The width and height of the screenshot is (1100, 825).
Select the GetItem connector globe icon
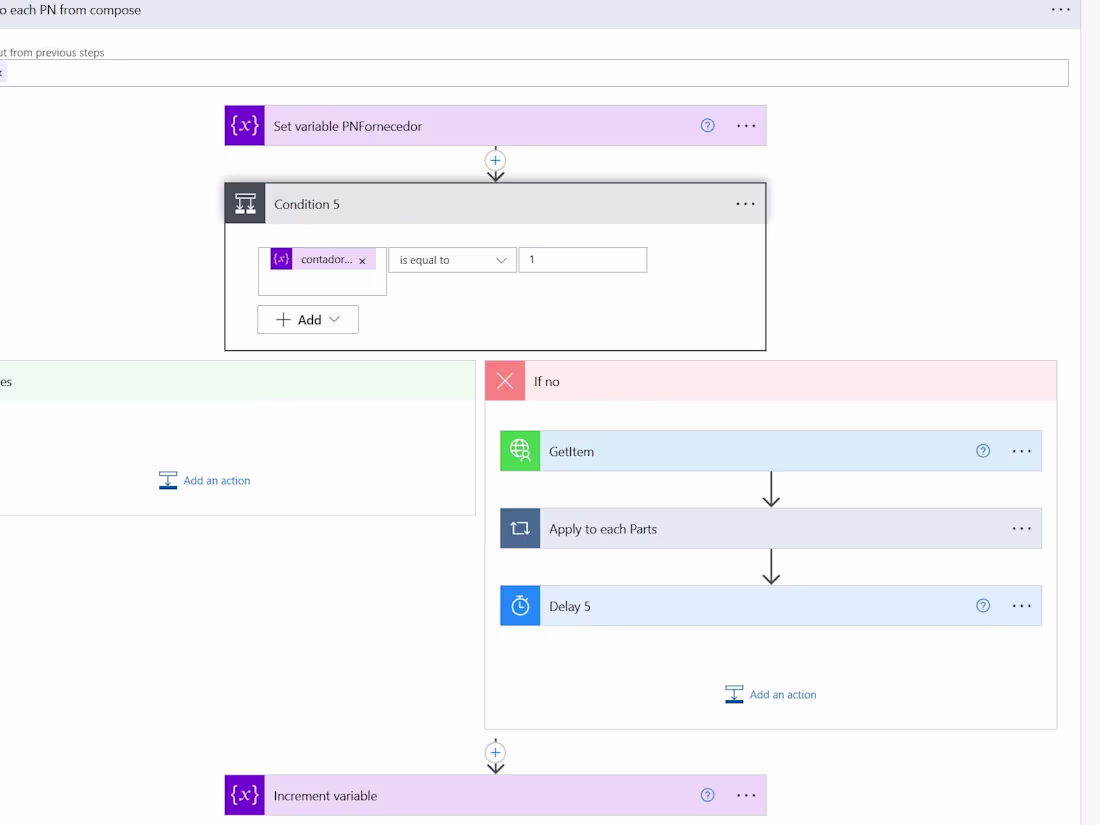(x=519, y=450)
